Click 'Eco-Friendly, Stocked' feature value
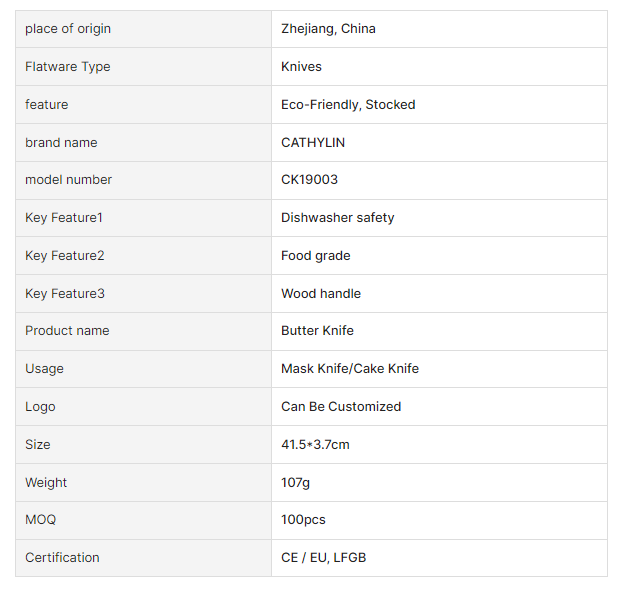Screen dimensions: 622x591 point(348,105)
